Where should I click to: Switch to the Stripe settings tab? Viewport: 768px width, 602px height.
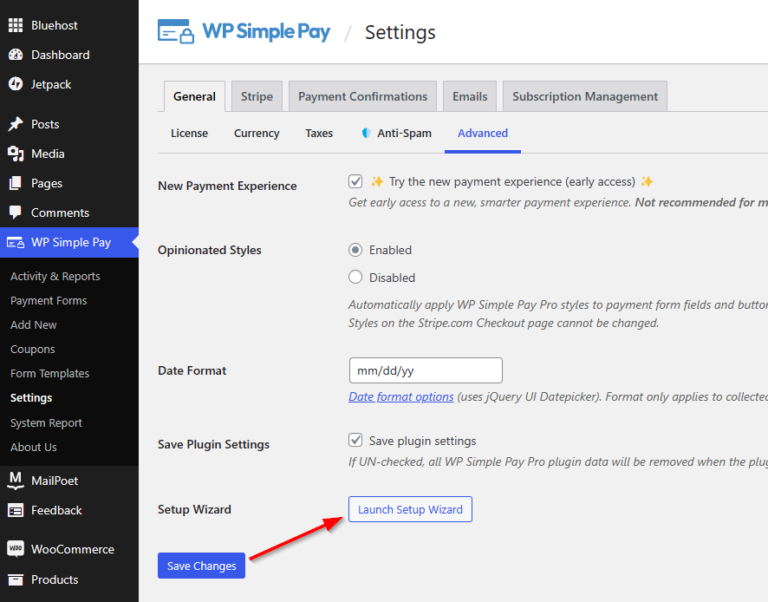tap(257, 97)
